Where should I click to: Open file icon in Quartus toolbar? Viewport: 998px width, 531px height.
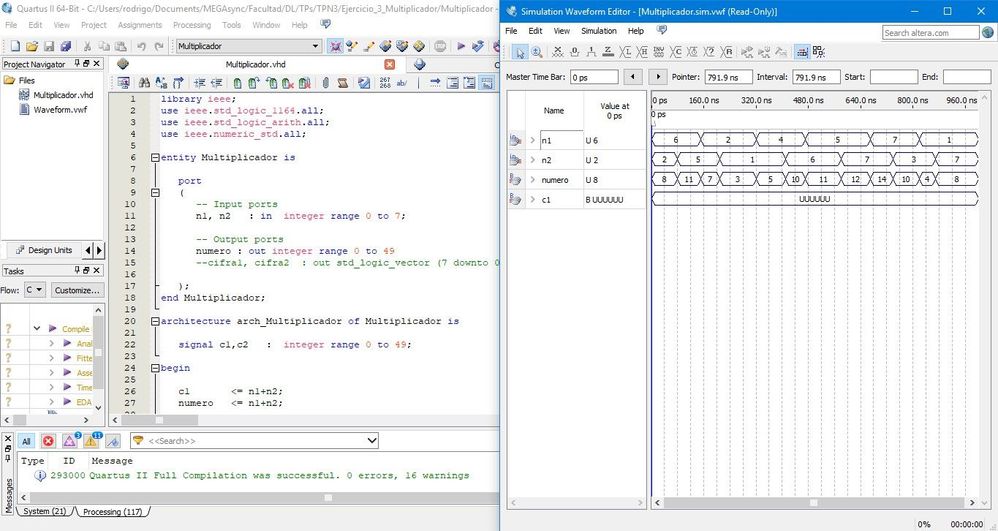(32, 46)
